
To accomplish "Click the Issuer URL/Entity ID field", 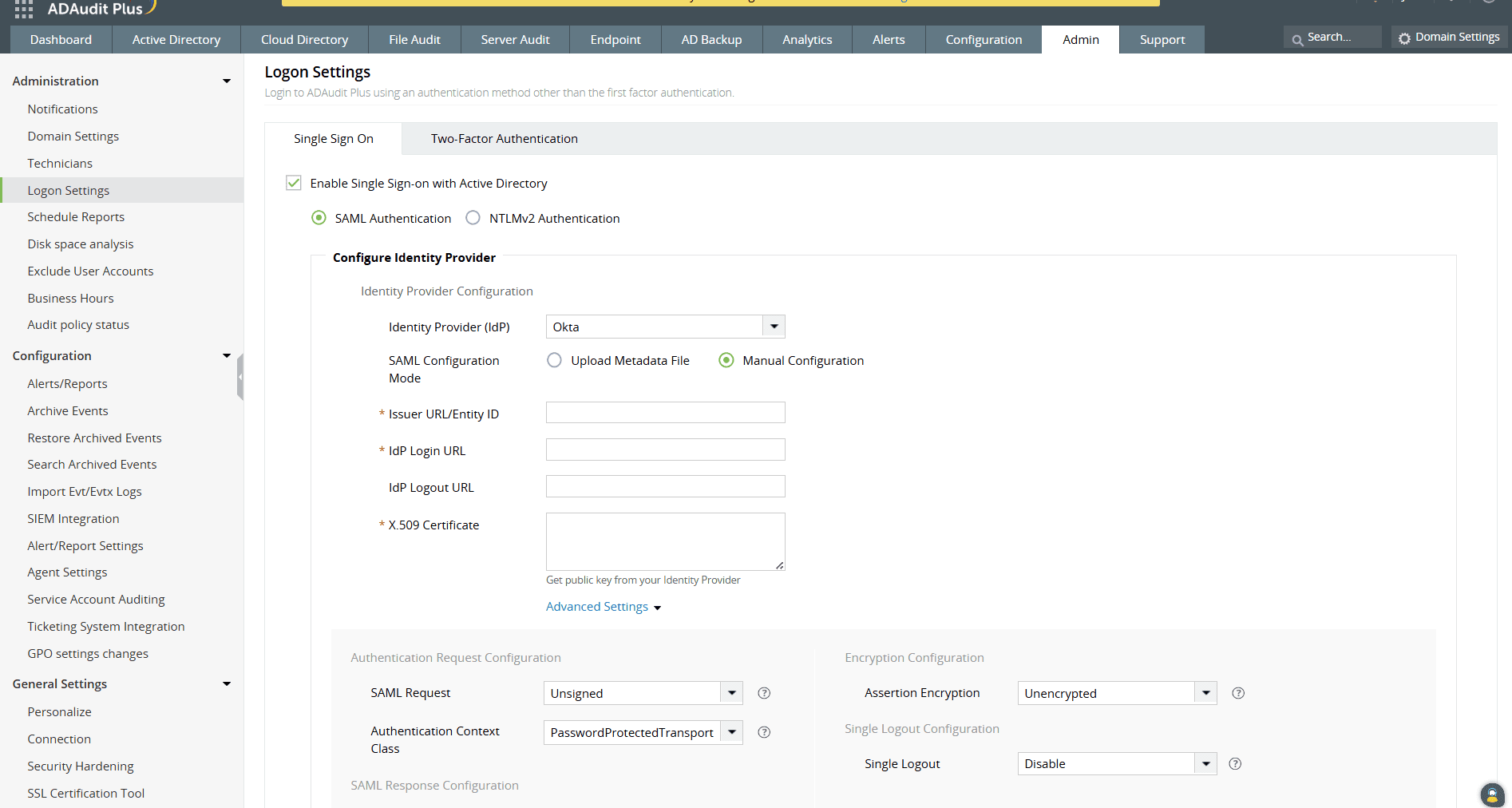I will click(665, 412).
